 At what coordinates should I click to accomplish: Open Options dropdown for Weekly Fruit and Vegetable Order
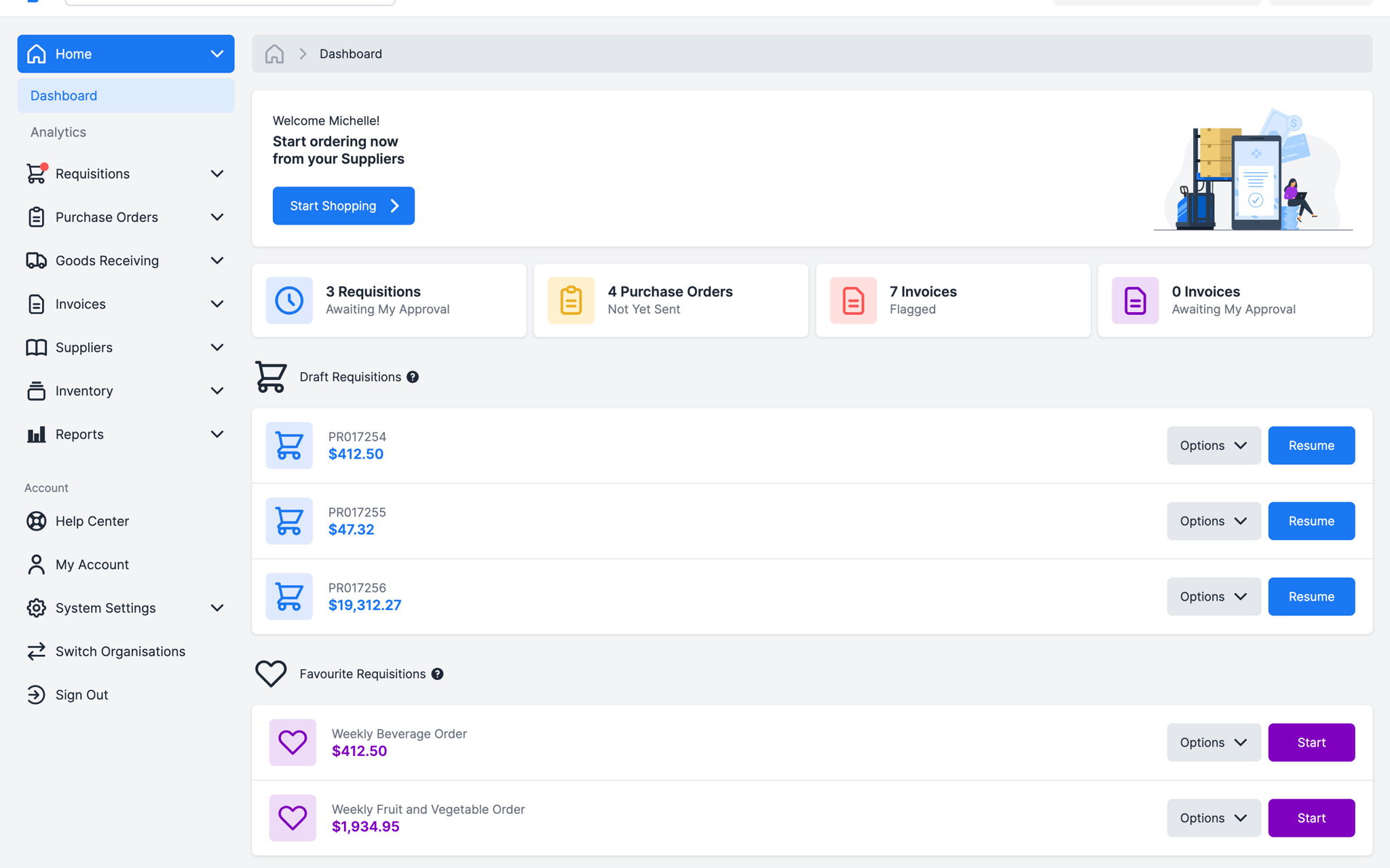1214,818
